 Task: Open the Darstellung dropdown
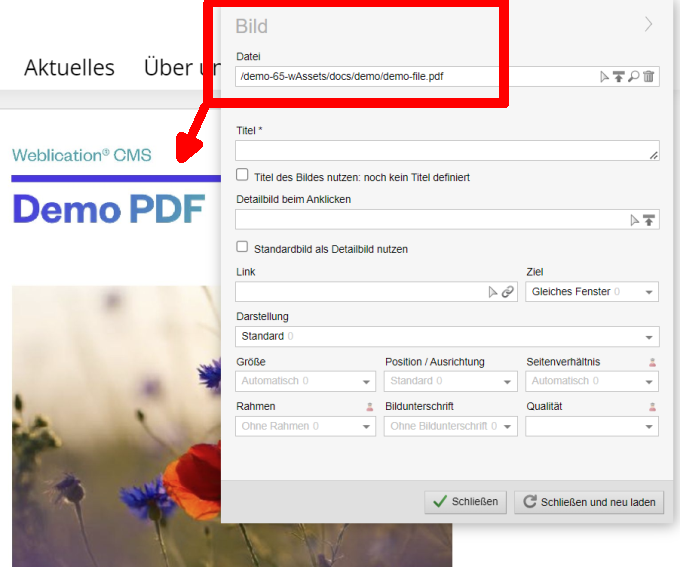click(x=447, y=337)
